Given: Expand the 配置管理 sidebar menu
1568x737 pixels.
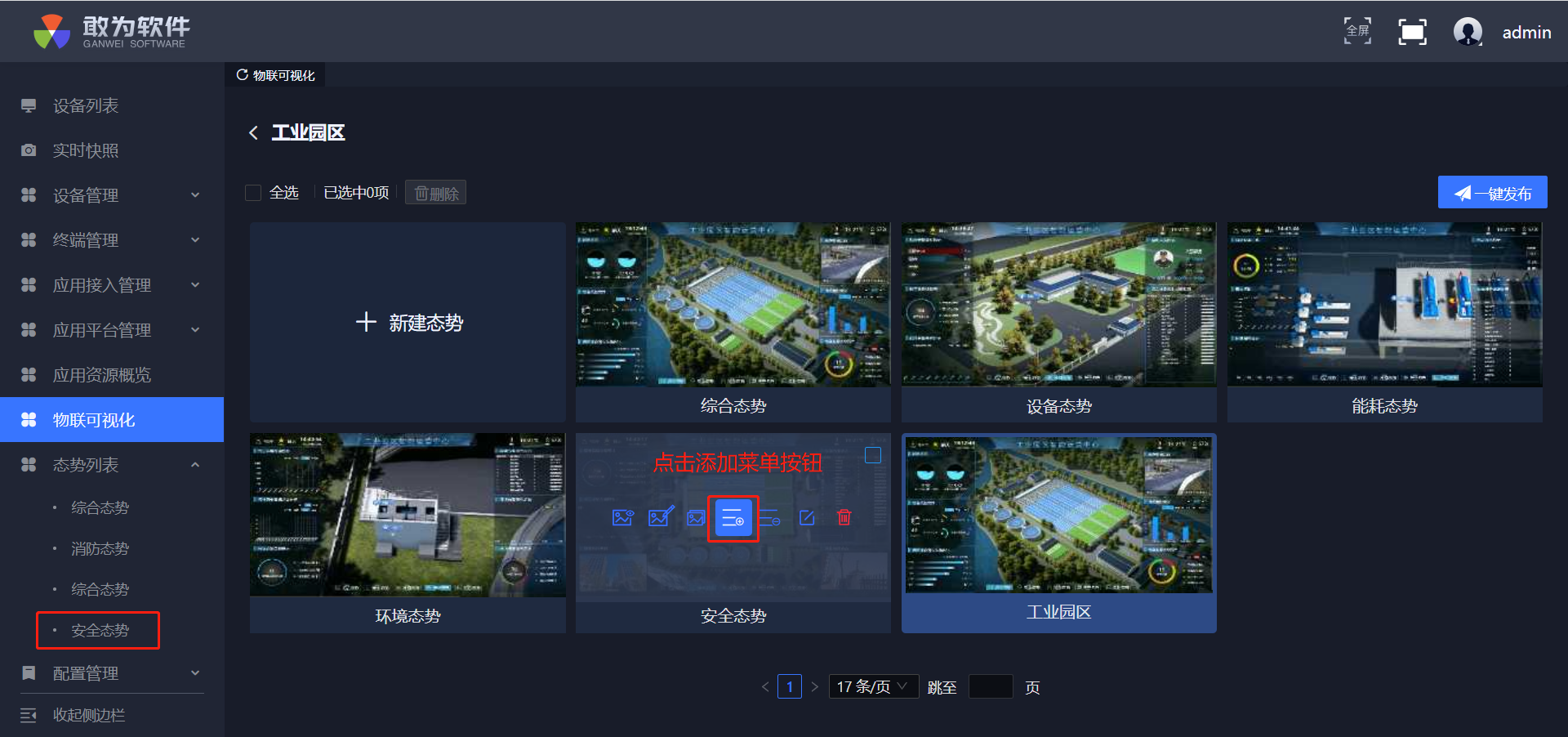Looking at the screenshot, I should click(195, 673).
